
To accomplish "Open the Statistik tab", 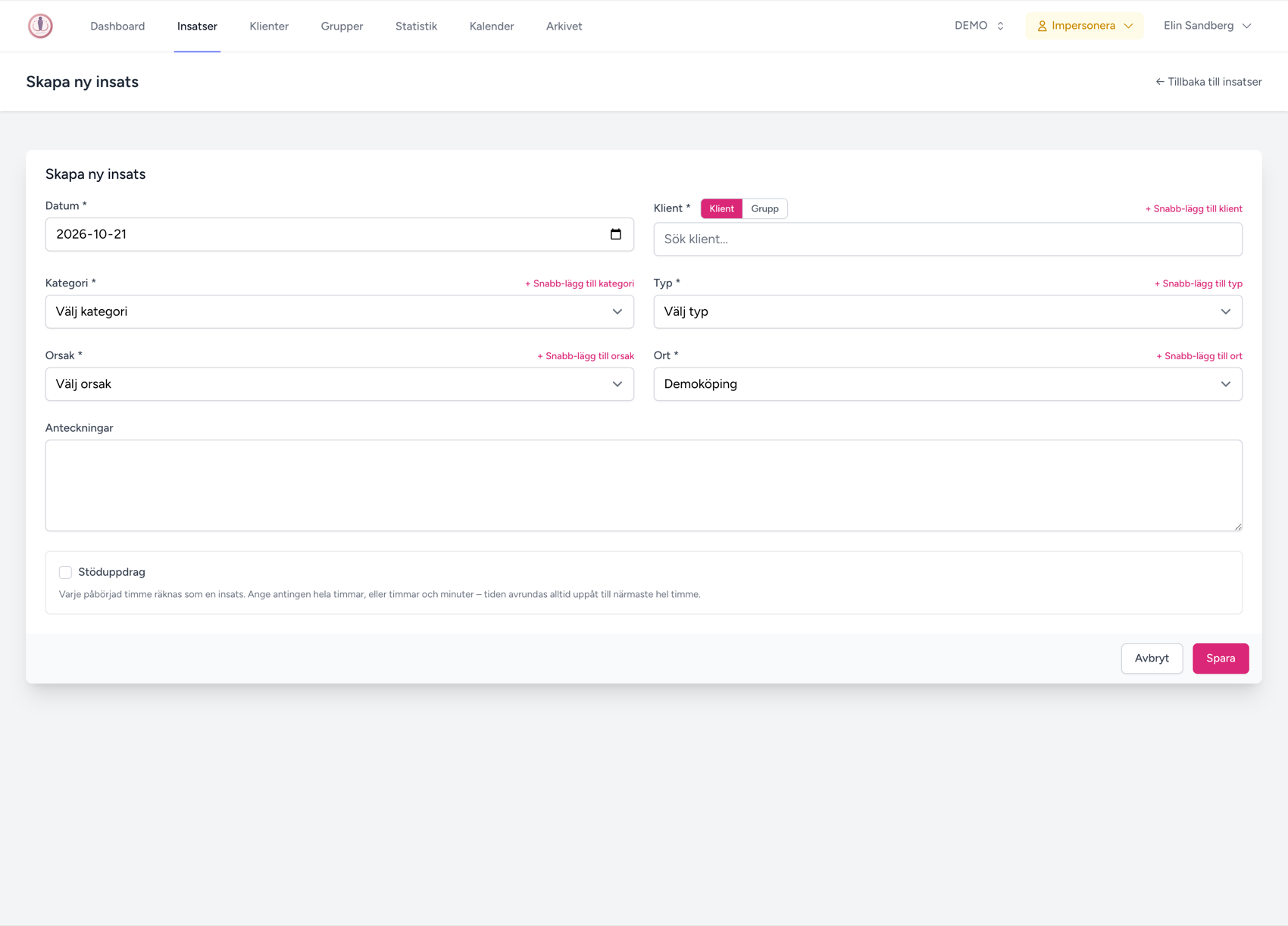I will pos(416,26).
